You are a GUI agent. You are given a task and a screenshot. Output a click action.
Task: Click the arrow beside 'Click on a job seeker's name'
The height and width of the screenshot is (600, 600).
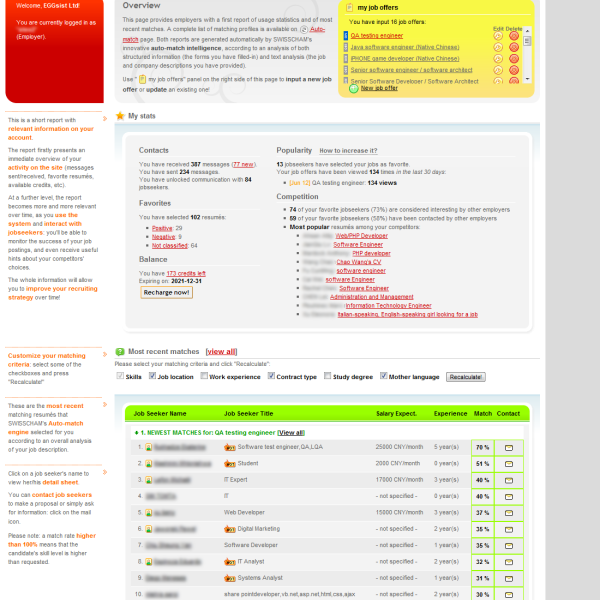pos(105,472)
